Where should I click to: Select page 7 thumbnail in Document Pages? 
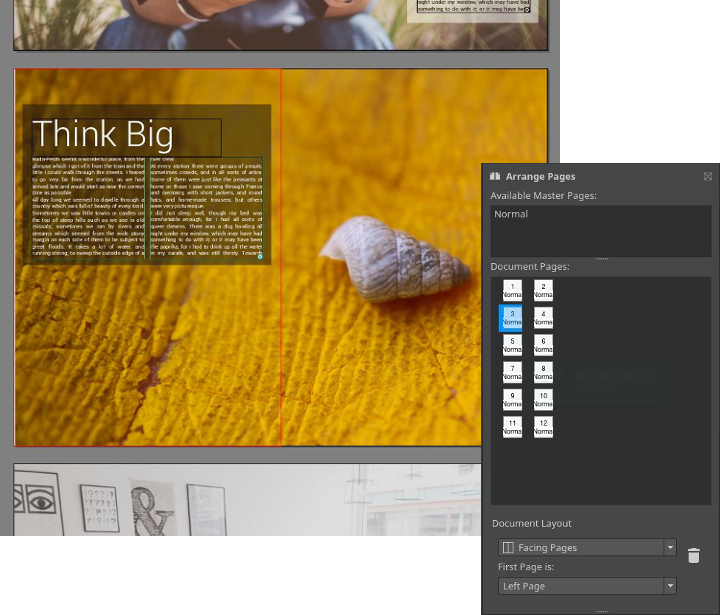[512, 373]
